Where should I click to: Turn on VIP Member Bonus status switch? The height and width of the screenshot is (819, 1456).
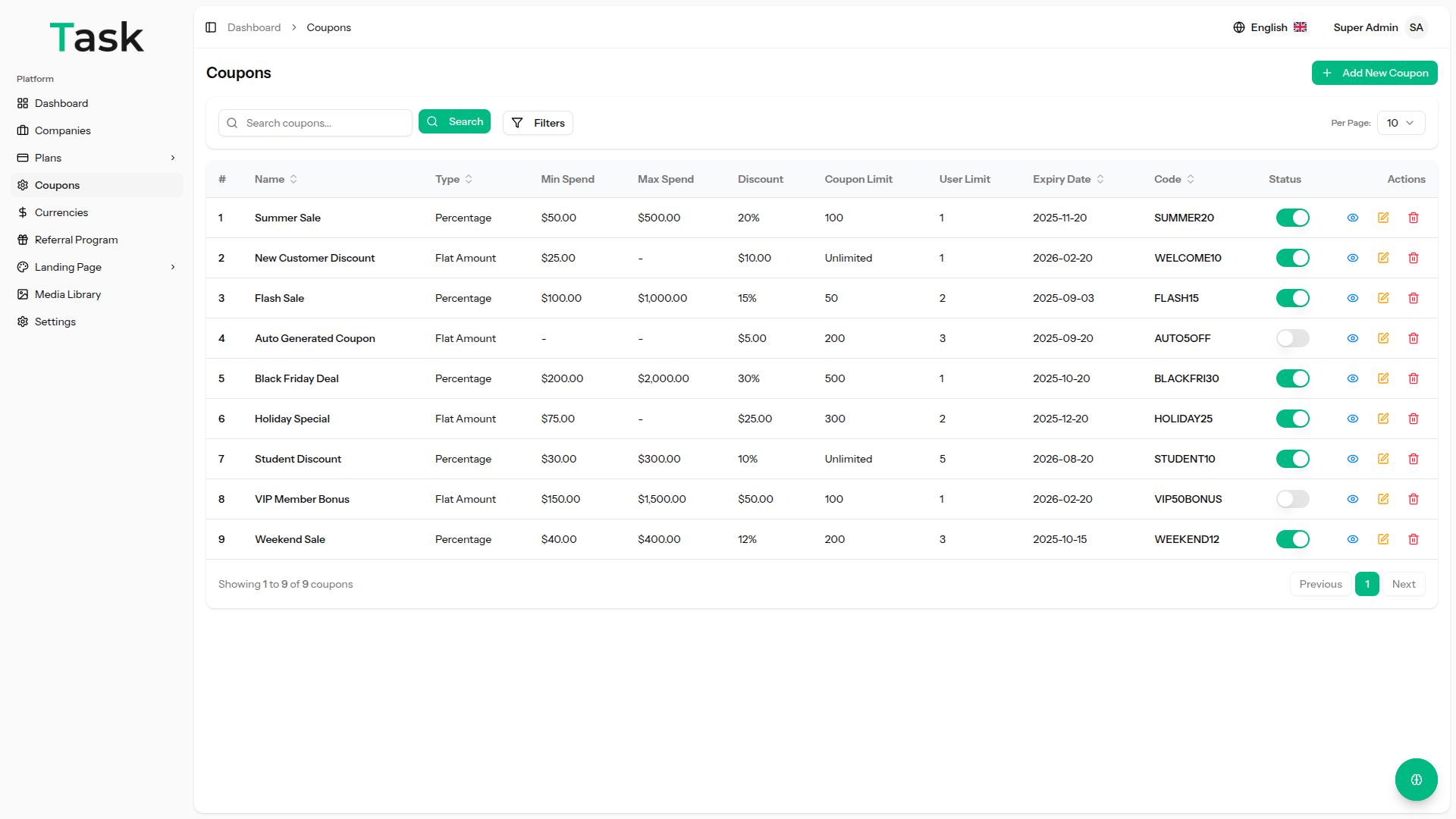(1292, 499)
